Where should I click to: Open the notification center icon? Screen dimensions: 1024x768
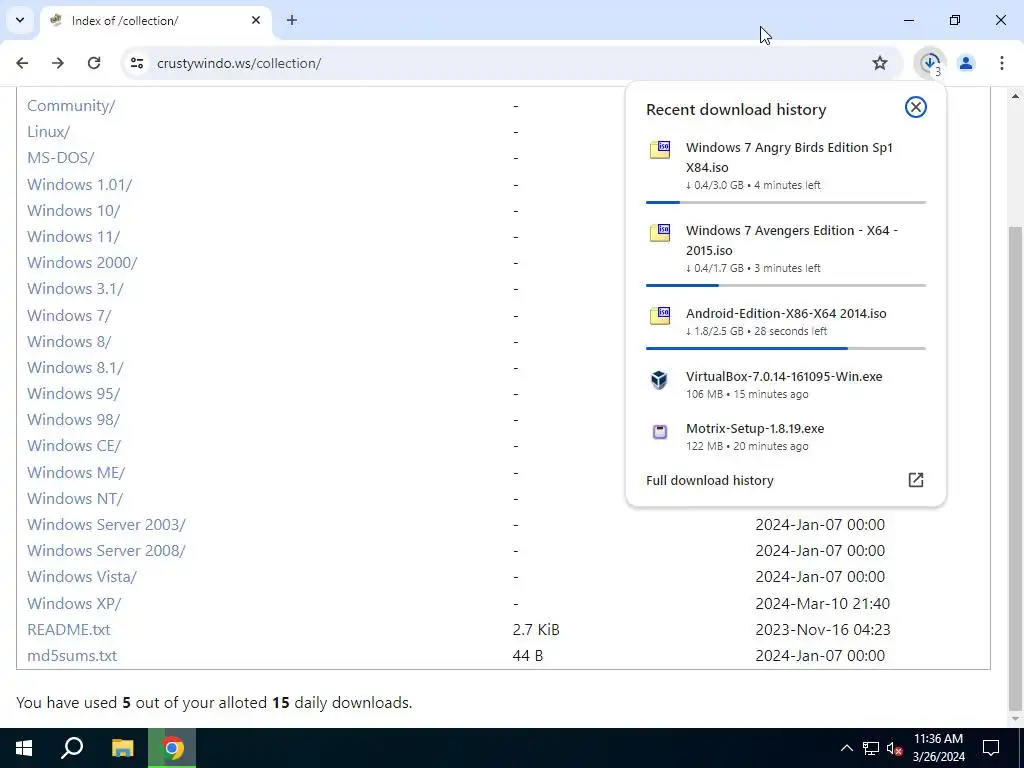pos(991,748)
